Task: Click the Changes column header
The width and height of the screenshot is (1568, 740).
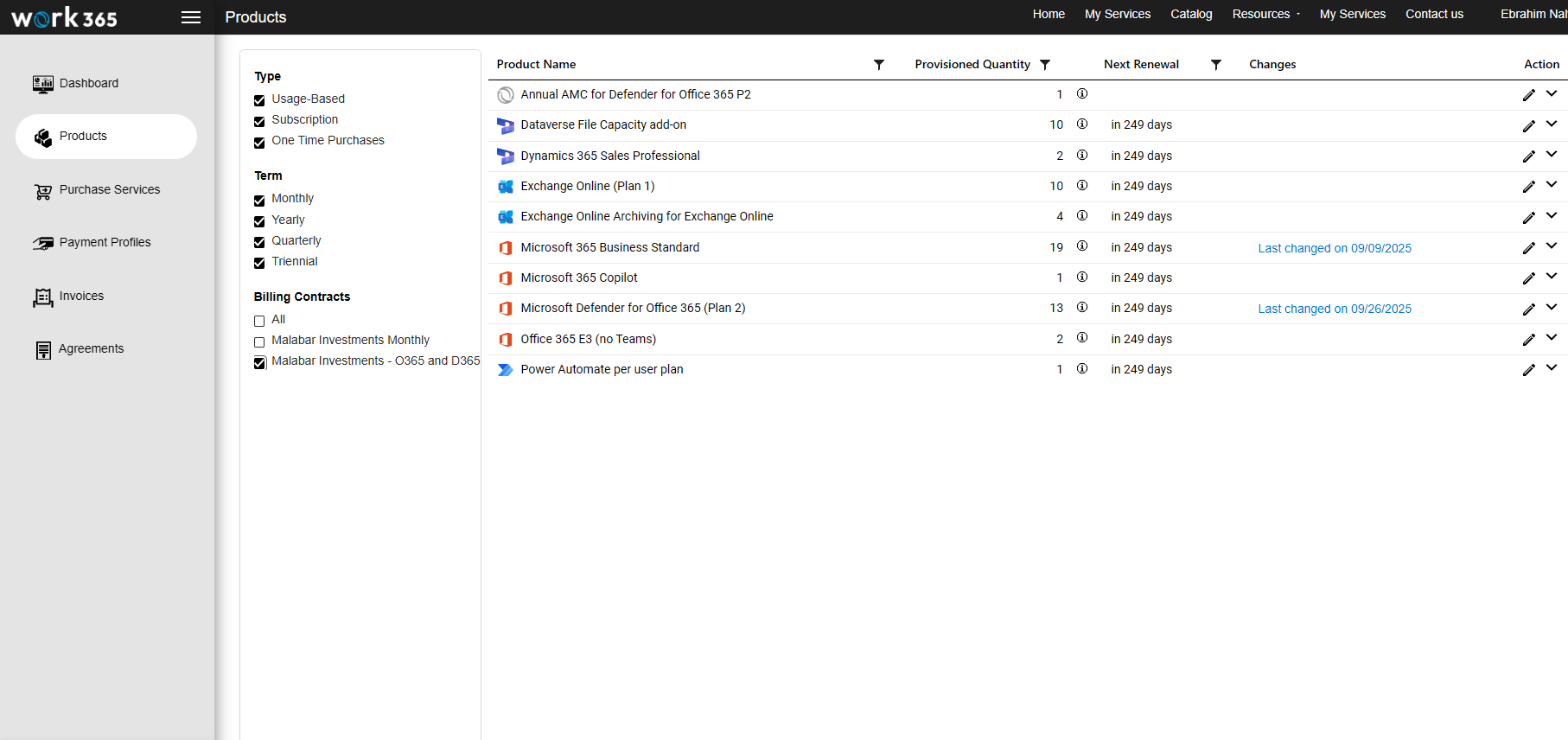Action: (1272, 64)
